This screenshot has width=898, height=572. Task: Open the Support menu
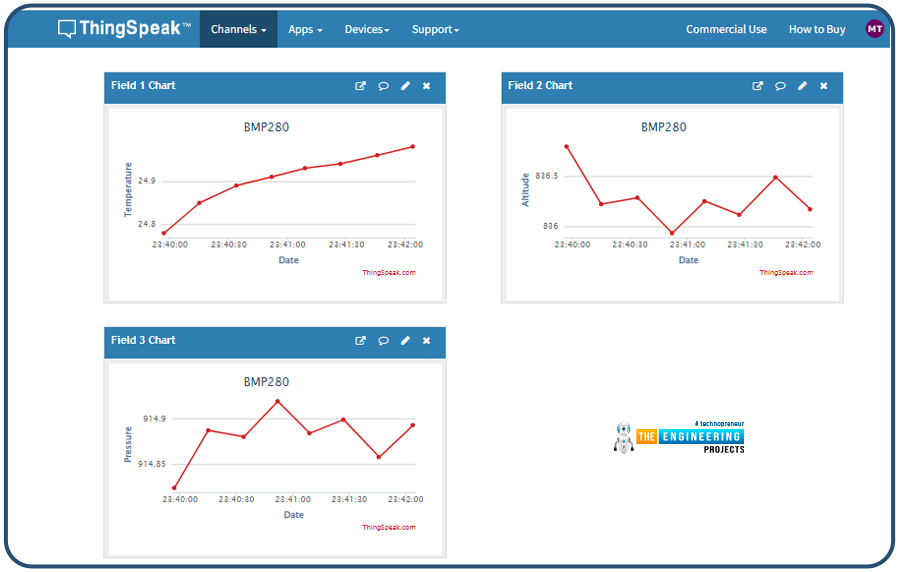pyautogui.click(x=435, y=30)
